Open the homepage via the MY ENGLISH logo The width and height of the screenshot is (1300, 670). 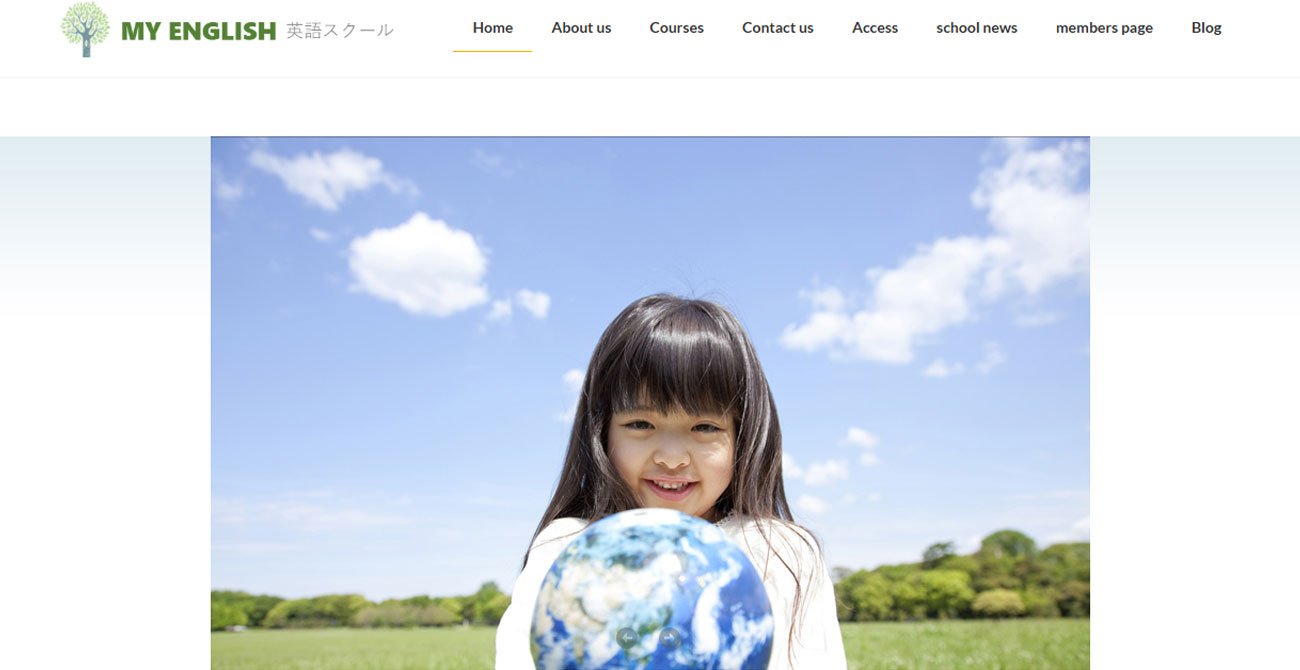(196, 31)
